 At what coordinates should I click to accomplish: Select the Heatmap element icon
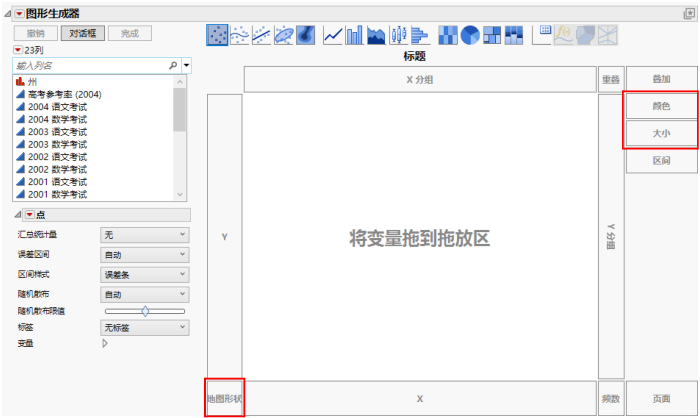pyautogui.click(x=448, y=35)
